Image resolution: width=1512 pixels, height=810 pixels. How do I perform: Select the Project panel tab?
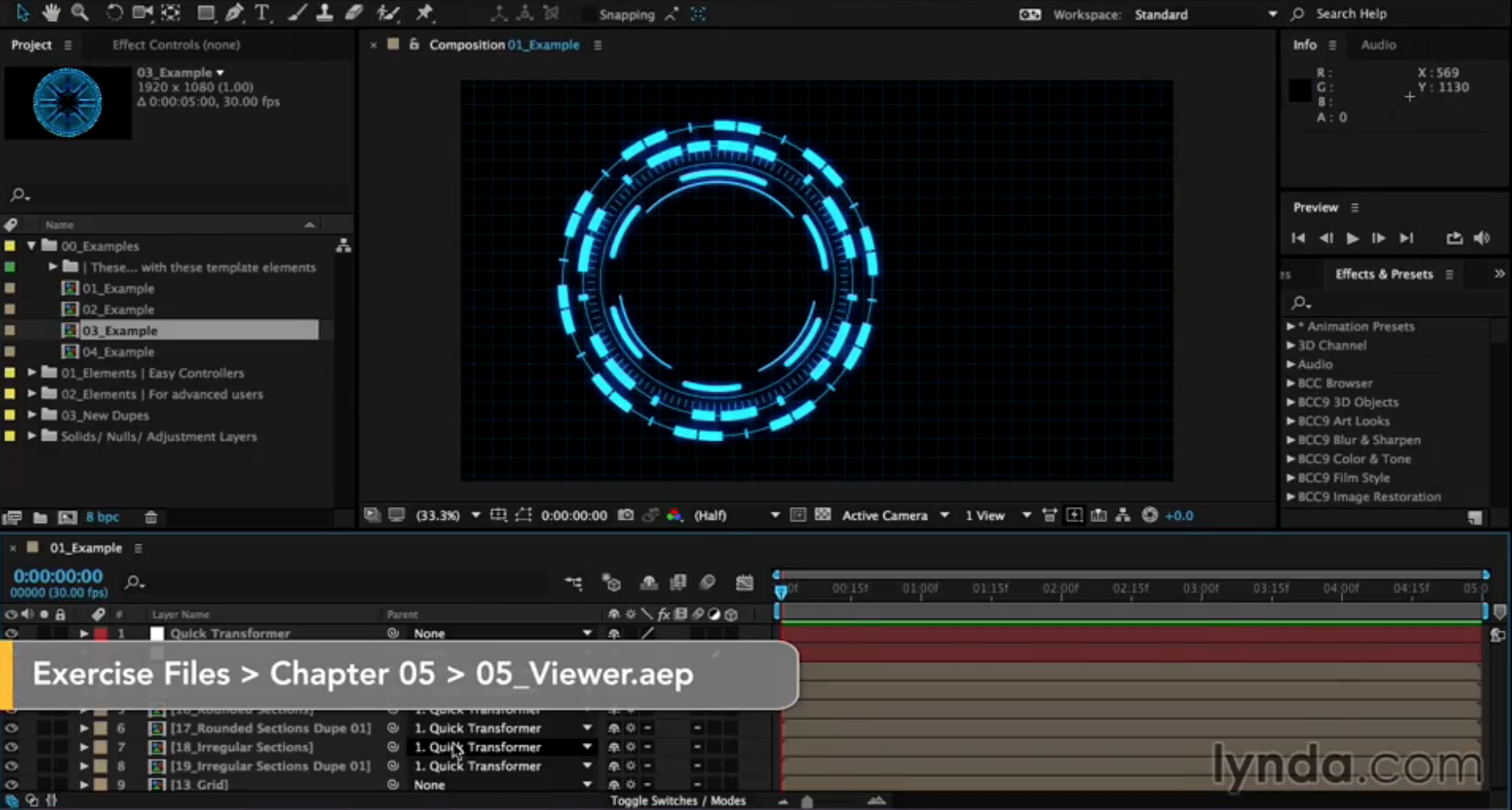click(x=32, y=44)
